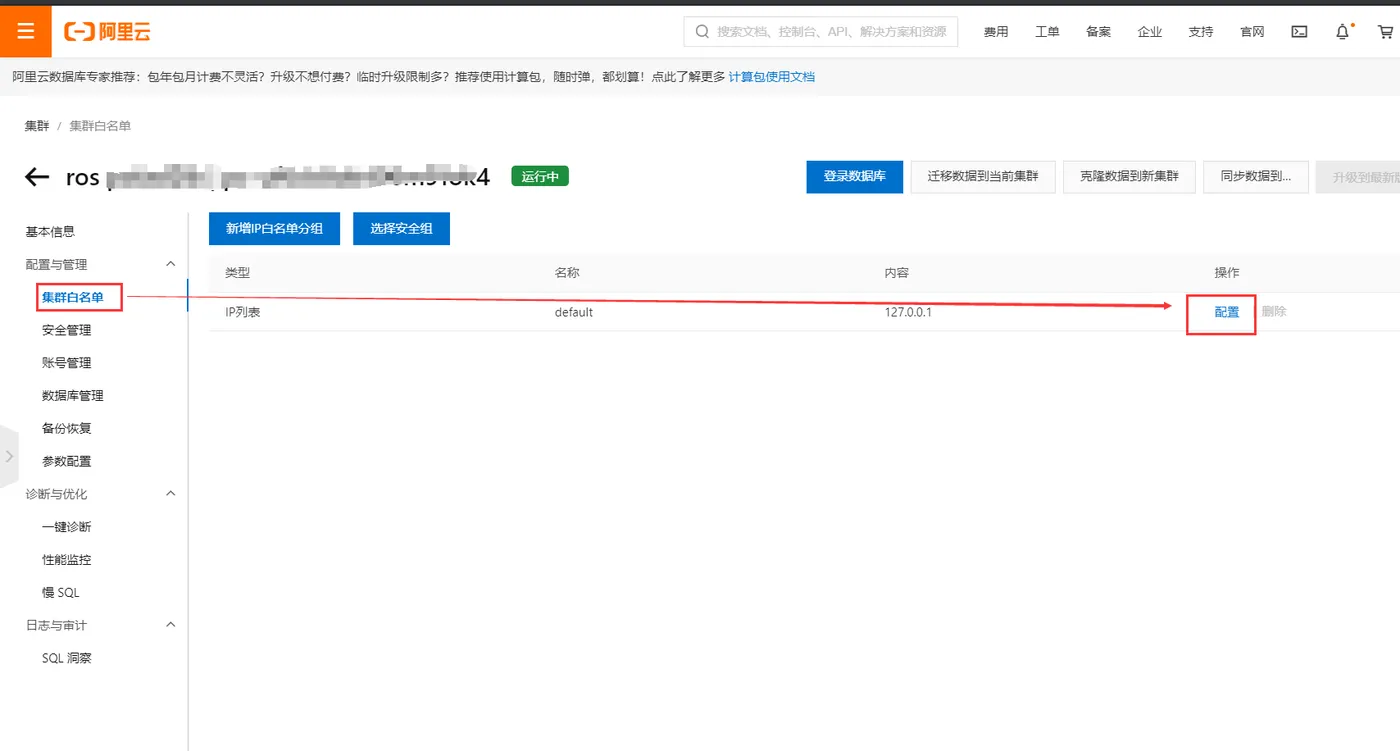Focus the top search input field
The width and height of the screenshot is (1400, 751).
(821, 32)
